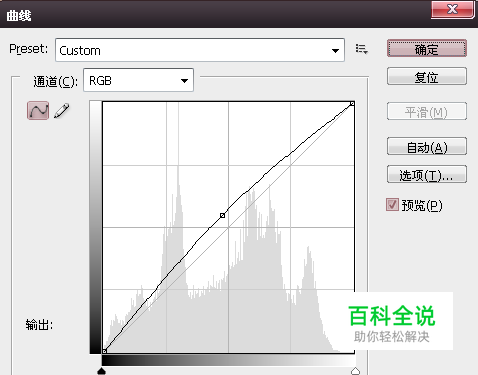Open the preset options menu icon
The width and height of the screenshot is (478, 375).
tap(361, 50)
